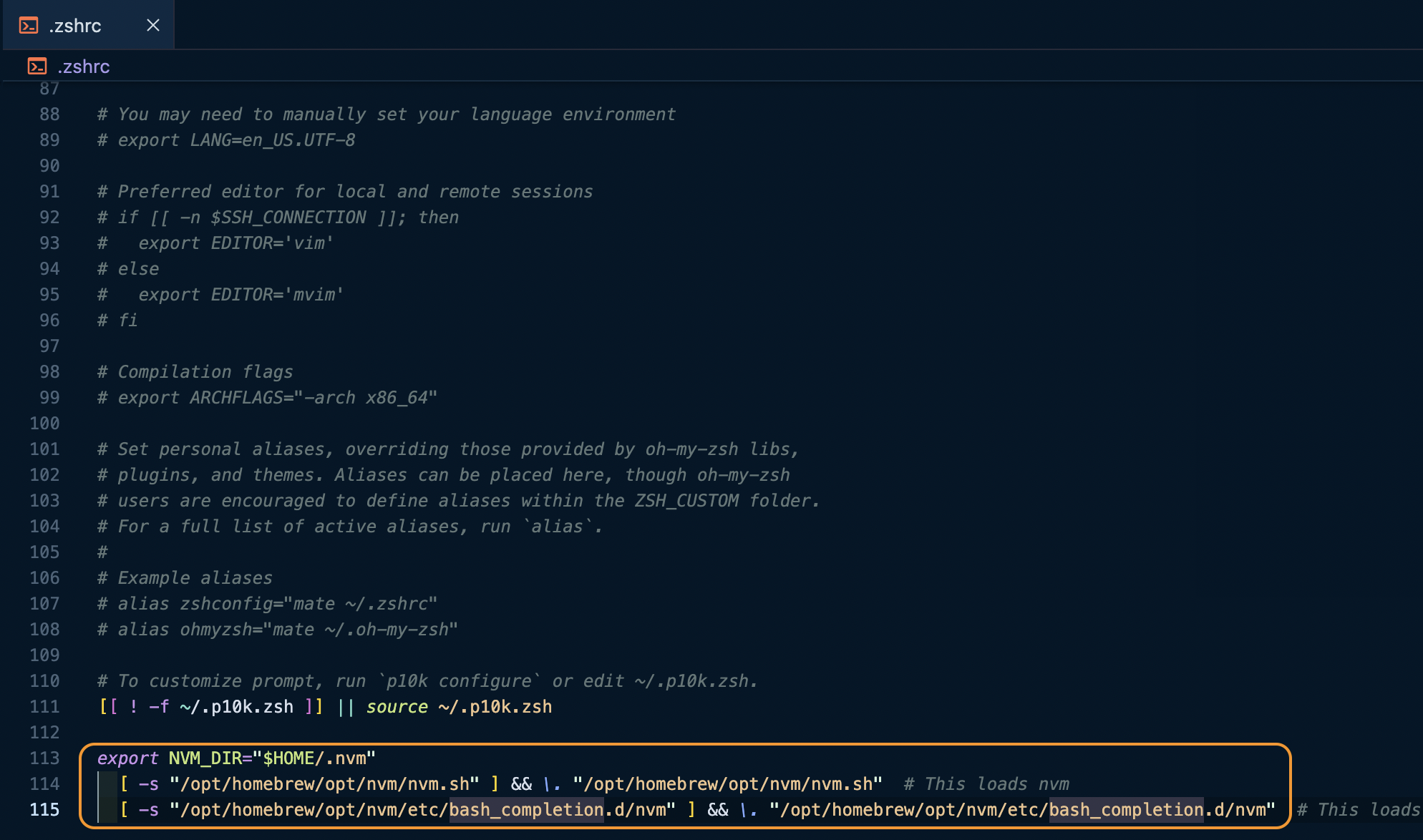
Task: Select the .zshrc tab label
Action: [x=75, y=26]
